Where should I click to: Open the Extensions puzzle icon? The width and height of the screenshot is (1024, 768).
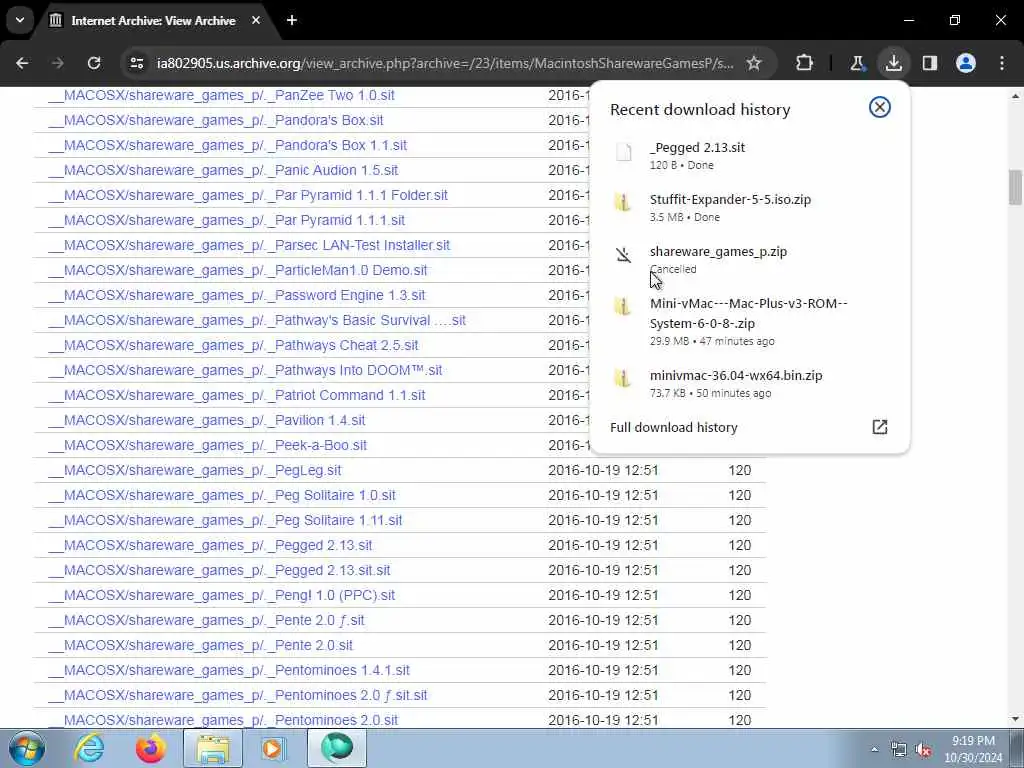805,63
